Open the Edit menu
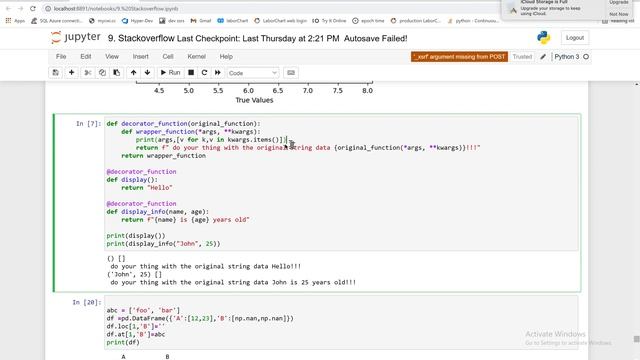Image resolution: width=640 pixels, height=360 pixels. (x=86, y=57)
